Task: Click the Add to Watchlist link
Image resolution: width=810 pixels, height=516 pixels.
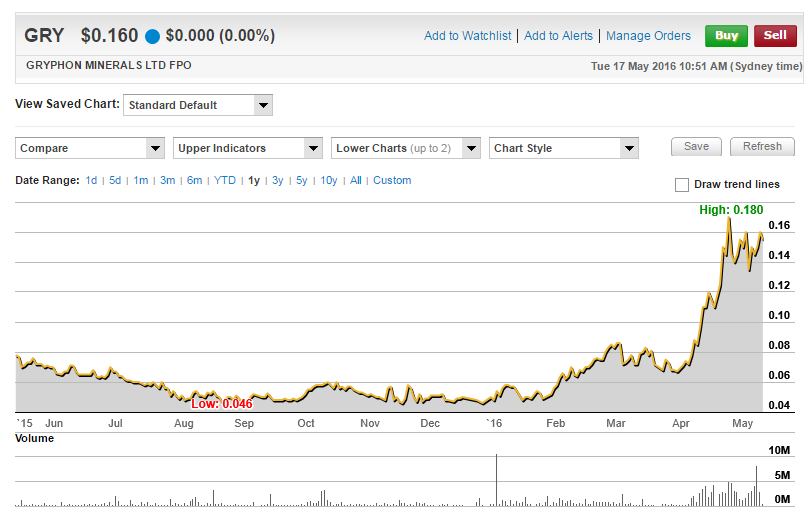Action: (469, 36)
